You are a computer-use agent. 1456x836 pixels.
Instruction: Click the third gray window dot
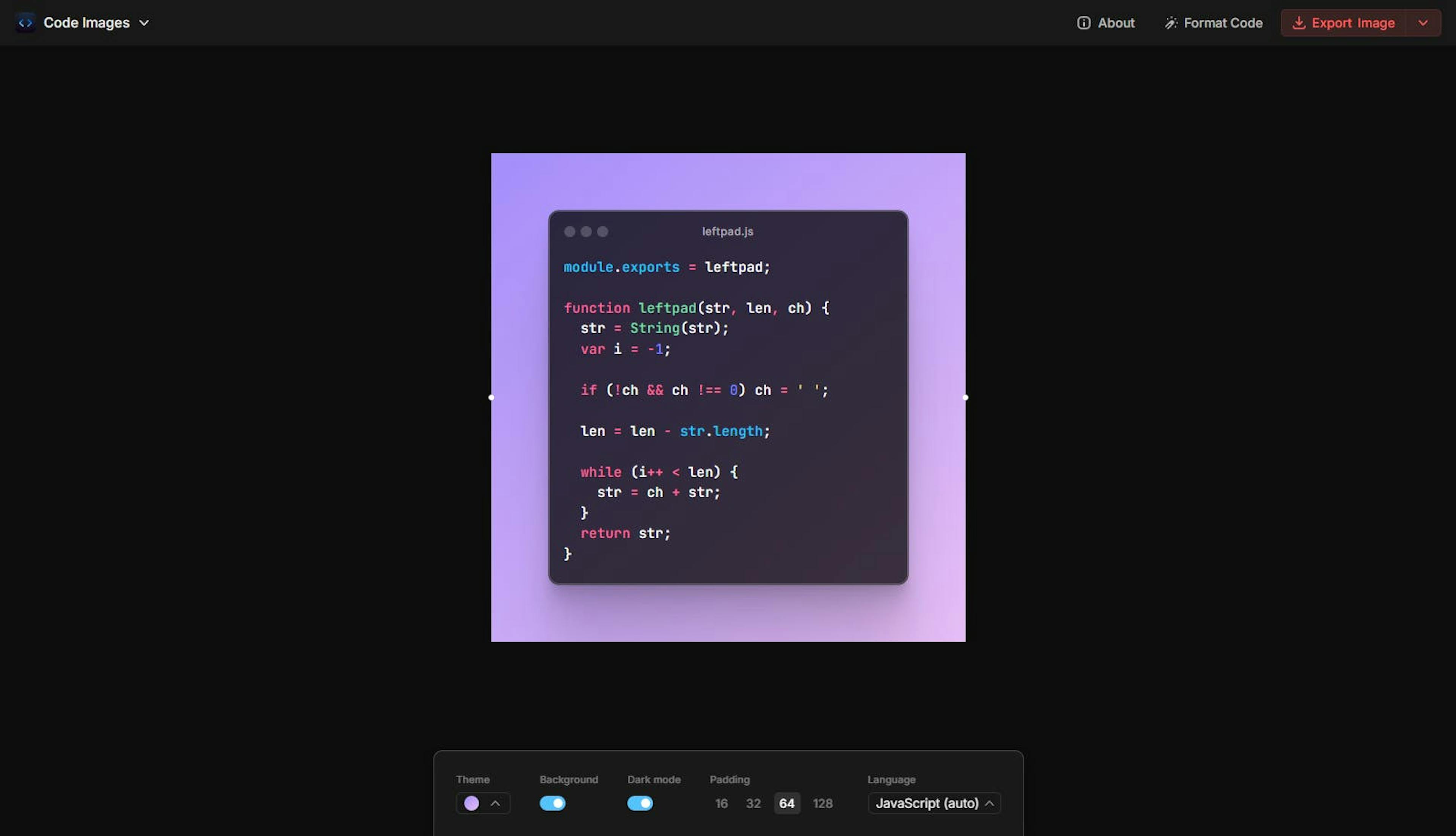coord(602,231)
